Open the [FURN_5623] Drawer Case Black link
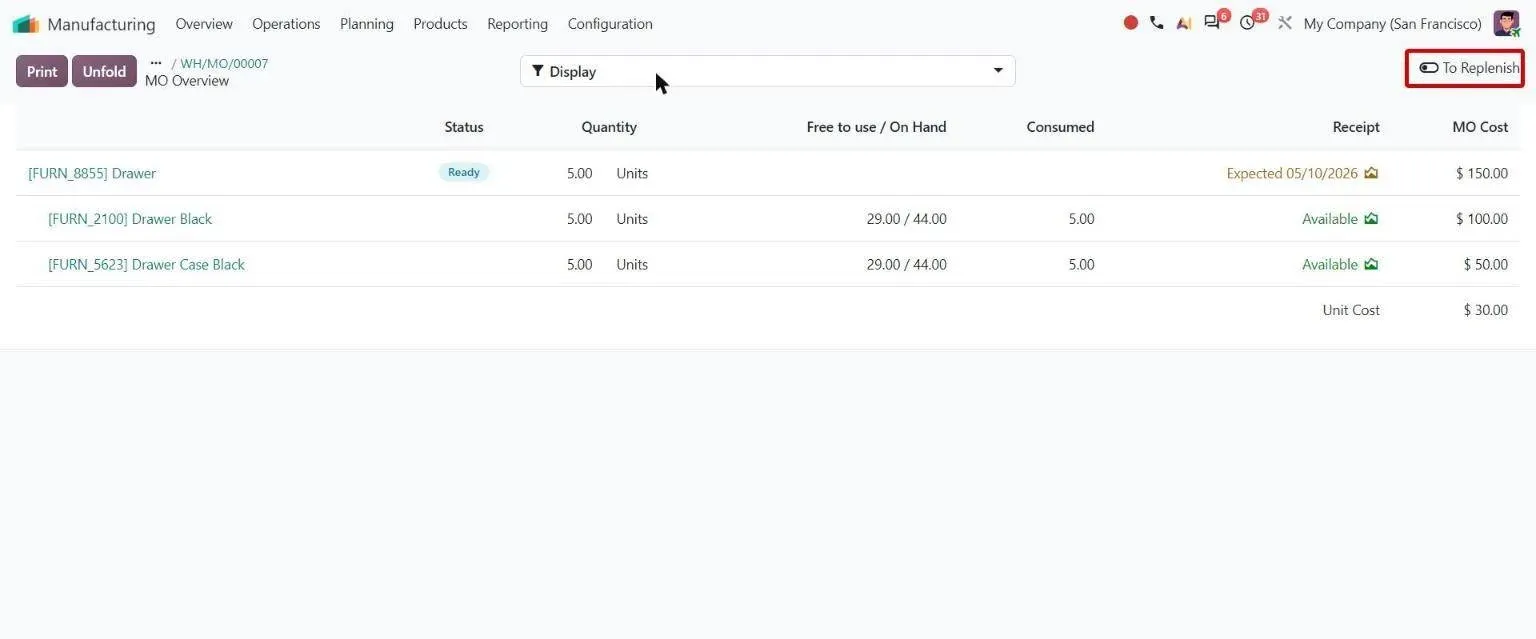The height and width of the screenshot is (639, 1536). tap(146, 265)
